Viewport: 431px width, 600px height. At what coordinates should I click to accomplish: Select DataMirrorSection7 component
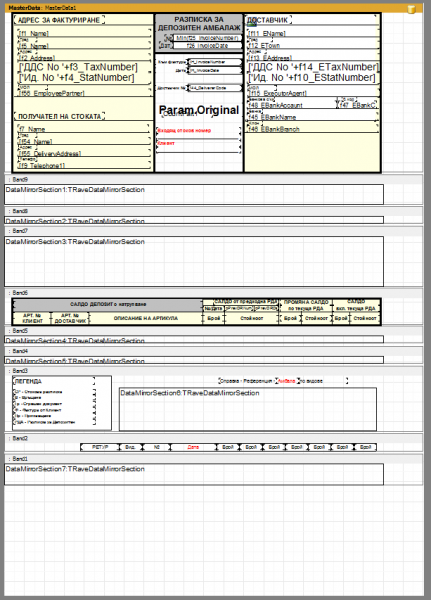[194, 474]
